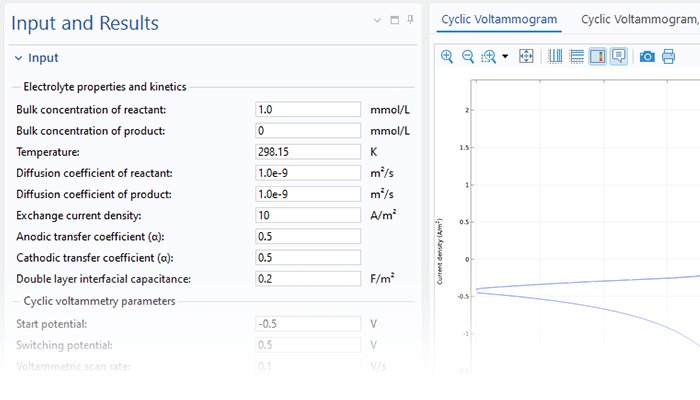Viewport: 700px width, 400px height.
Task: Edit the bulk concentration of product field
Action: (308, 130)
